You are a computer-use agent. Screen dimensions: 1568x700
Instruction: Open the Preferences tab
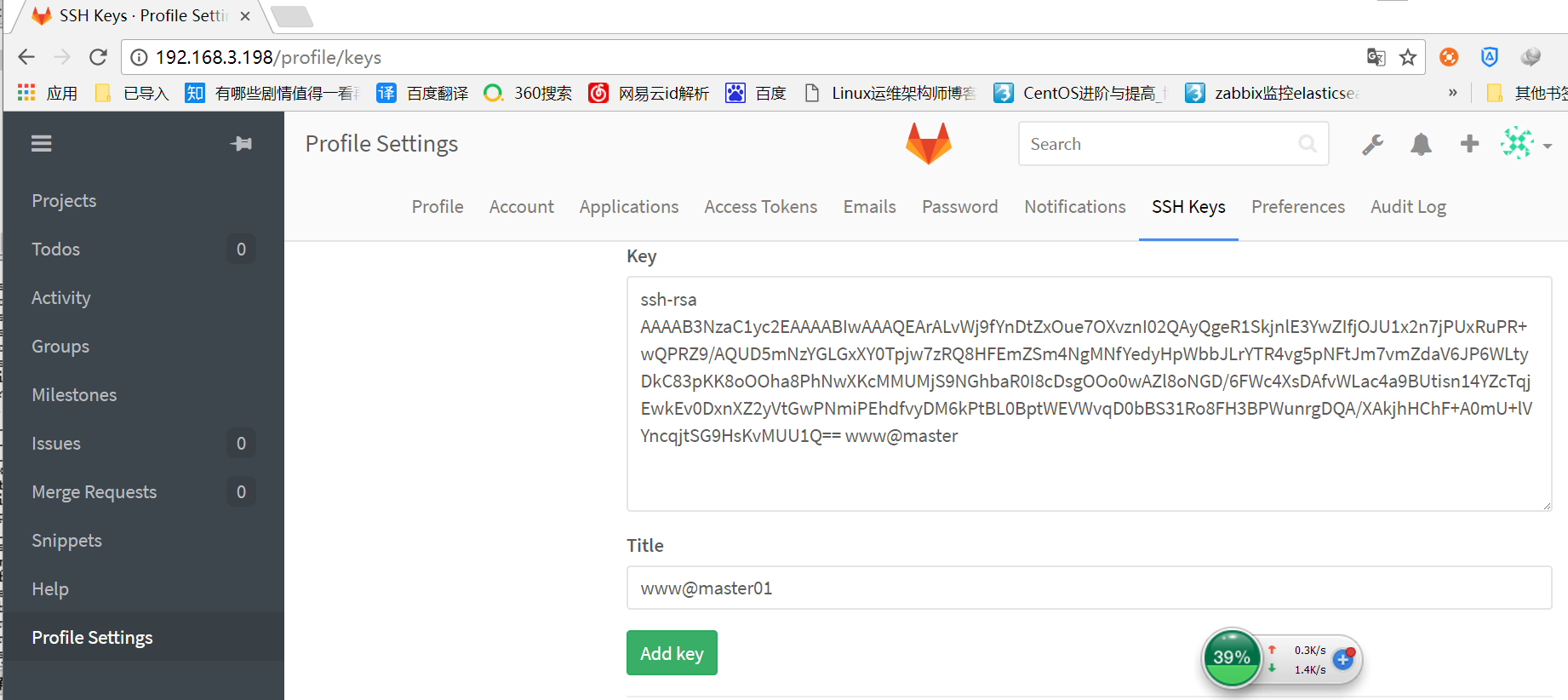(x=1298, y=207)
